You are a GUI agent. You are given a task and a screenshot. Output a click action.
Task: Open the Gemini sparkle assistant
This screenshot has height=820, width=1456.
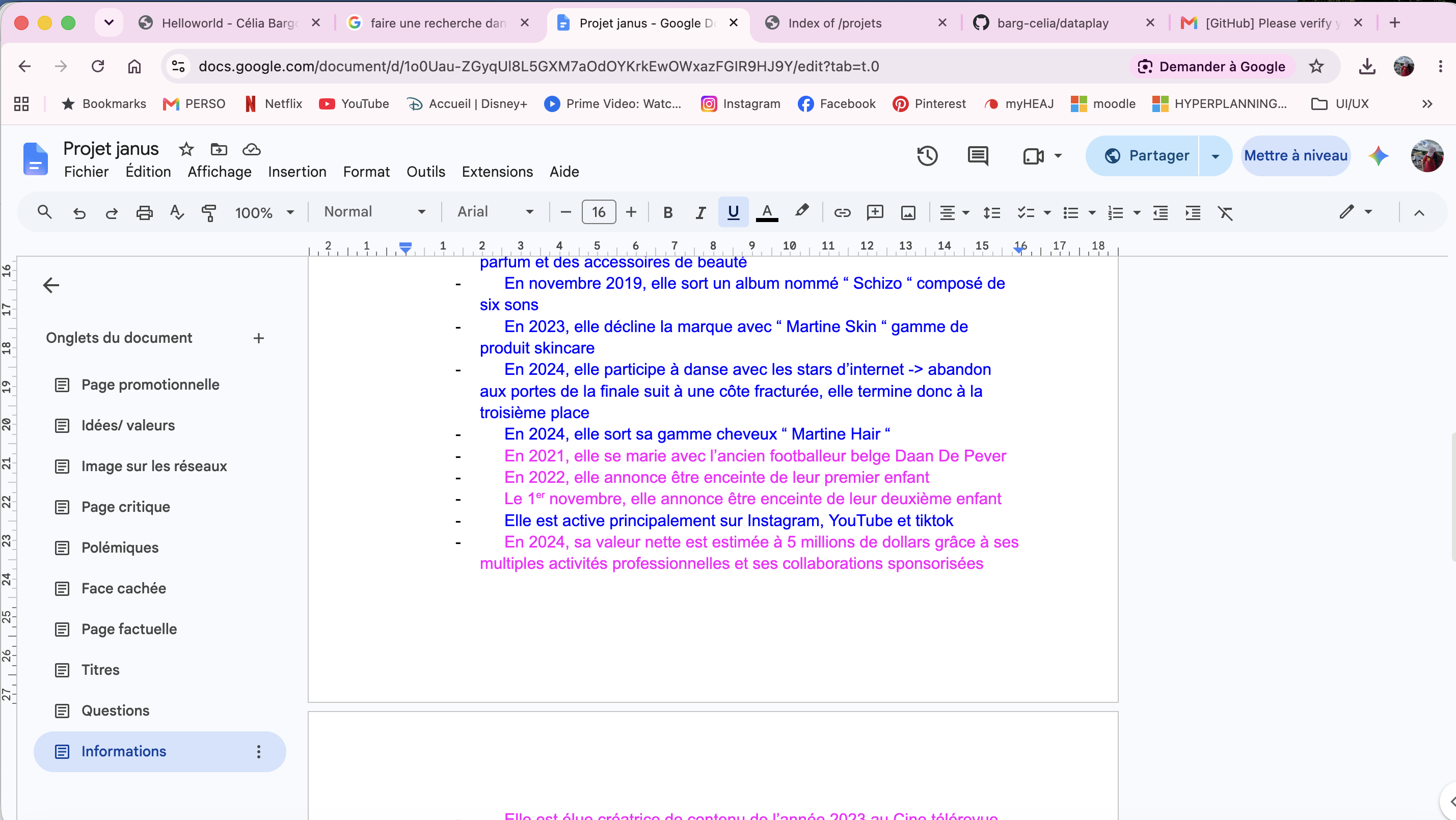(x=1378, y=155)
